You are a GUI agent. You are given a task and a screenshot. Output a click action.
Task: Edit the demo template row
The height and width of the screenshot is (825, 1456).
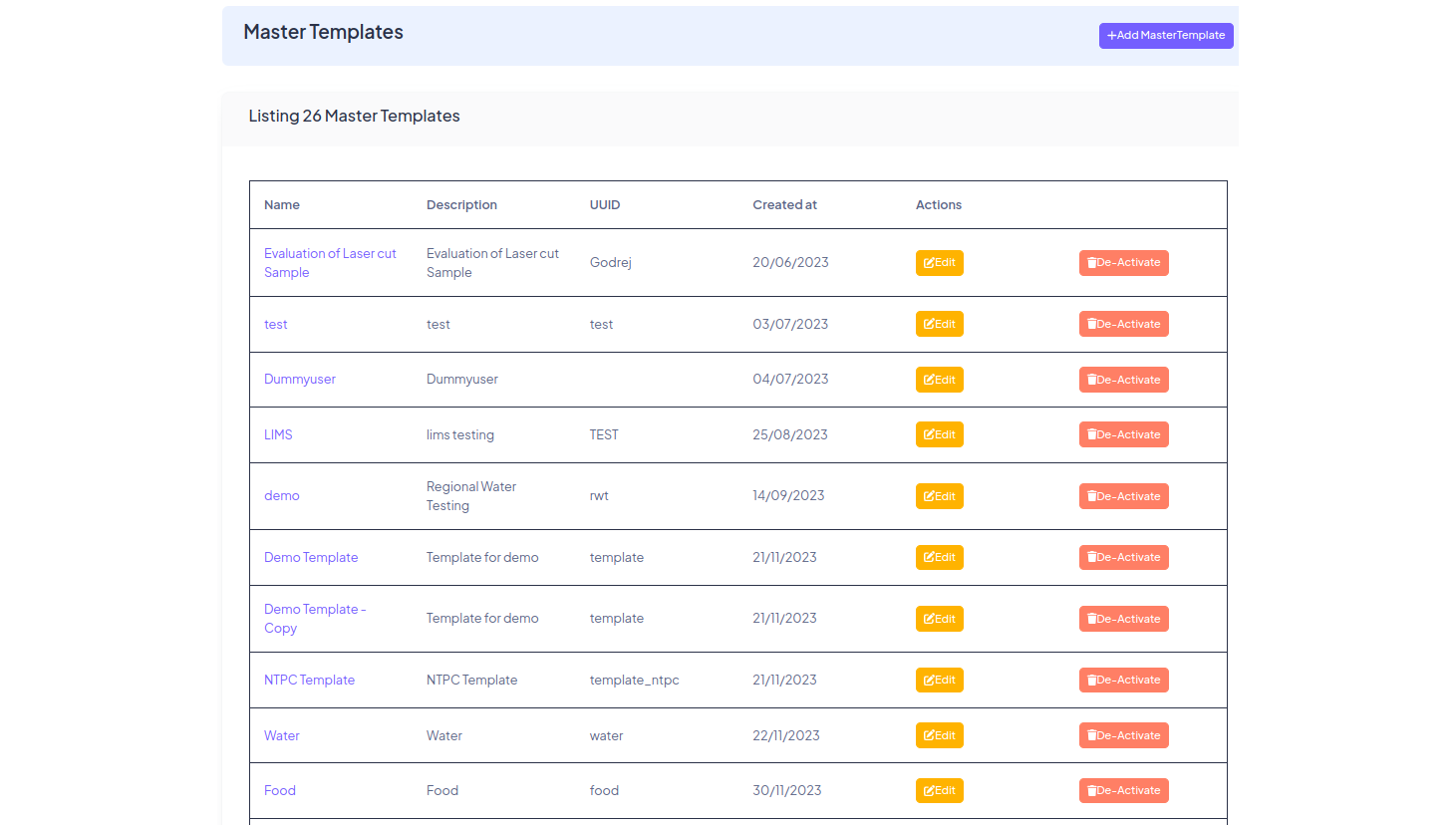939,496
